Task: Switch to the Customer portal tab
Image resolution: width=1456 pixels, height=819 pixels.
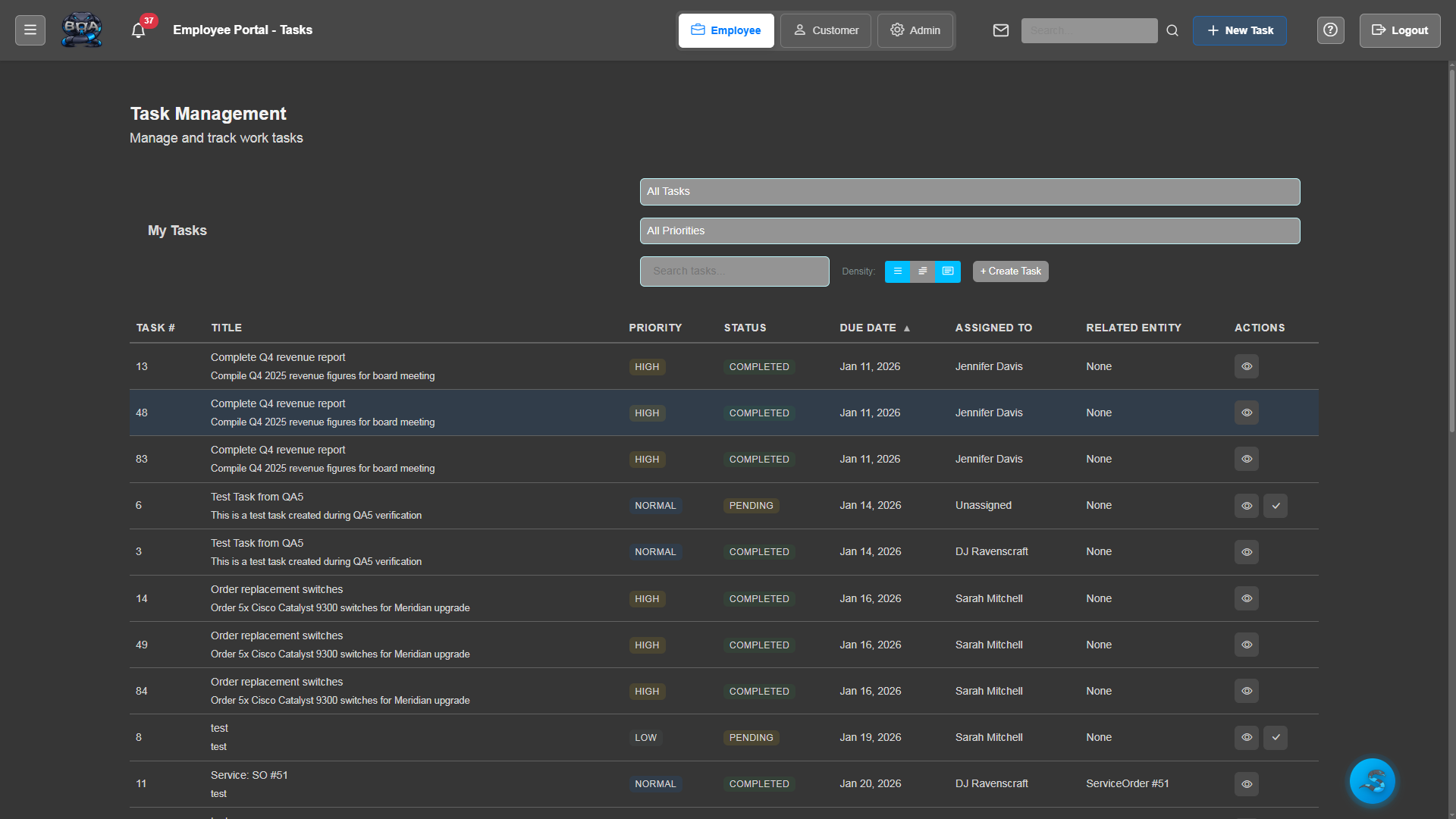Action: 825,30
